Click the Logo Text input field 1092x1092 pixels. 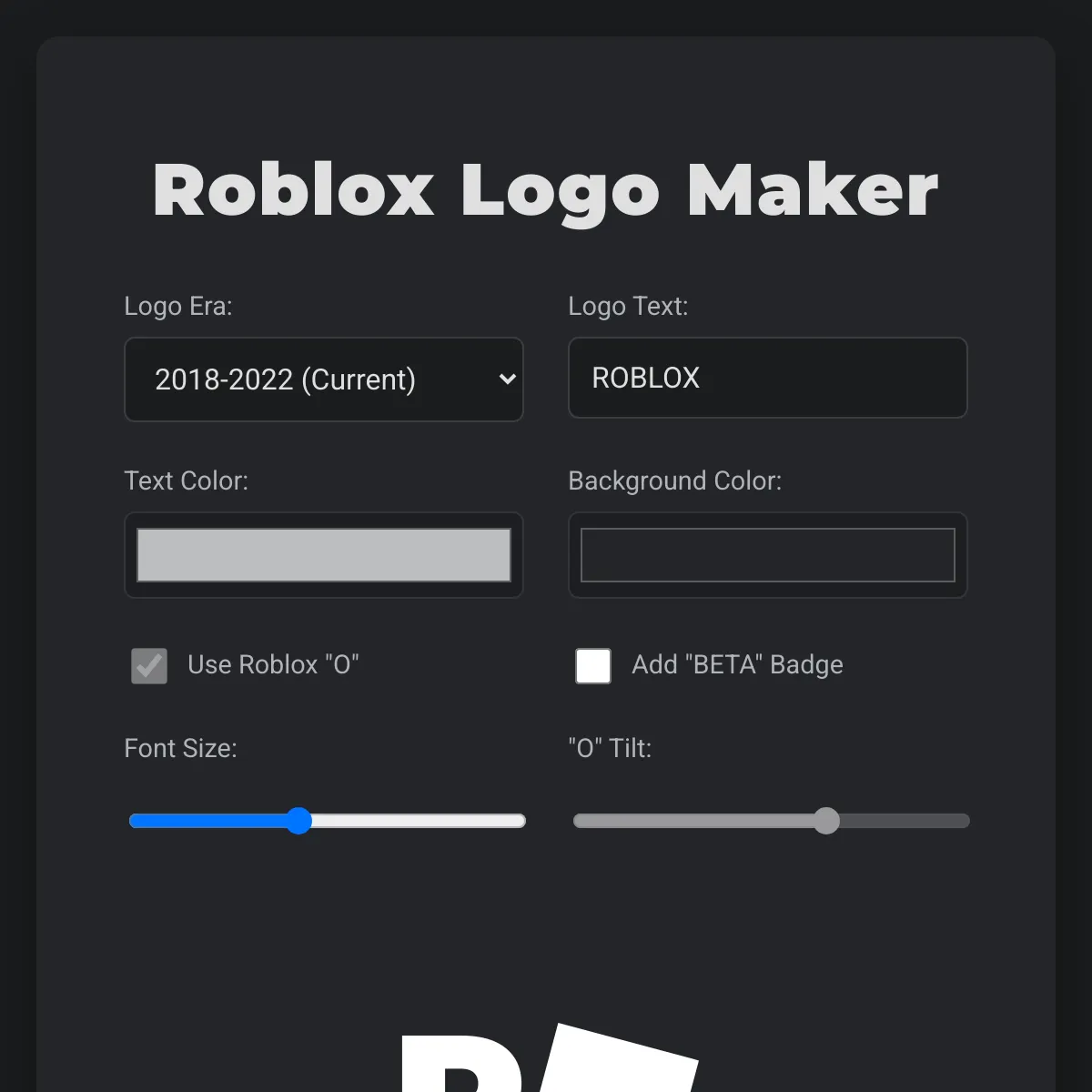(768, 378)
